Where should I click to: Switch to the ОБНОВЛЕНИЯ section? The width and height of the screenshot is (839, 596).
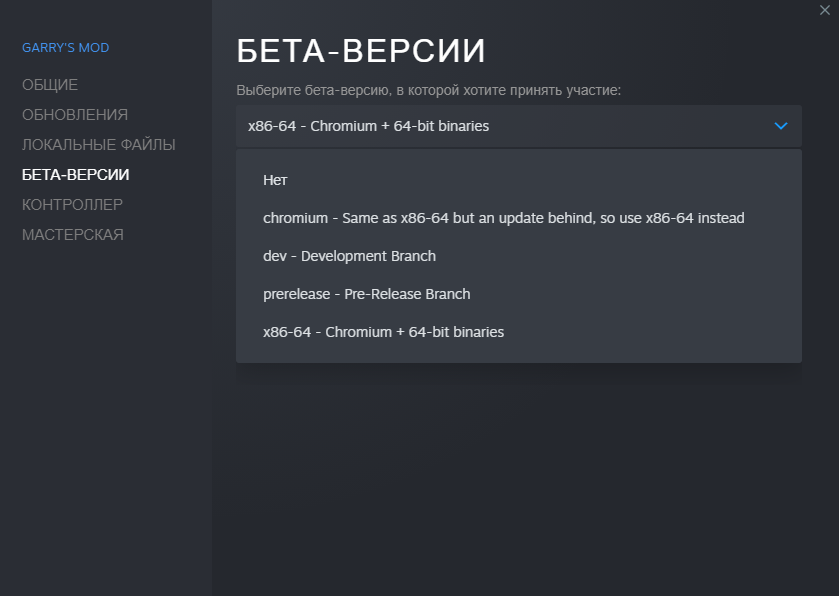[75, 115]
